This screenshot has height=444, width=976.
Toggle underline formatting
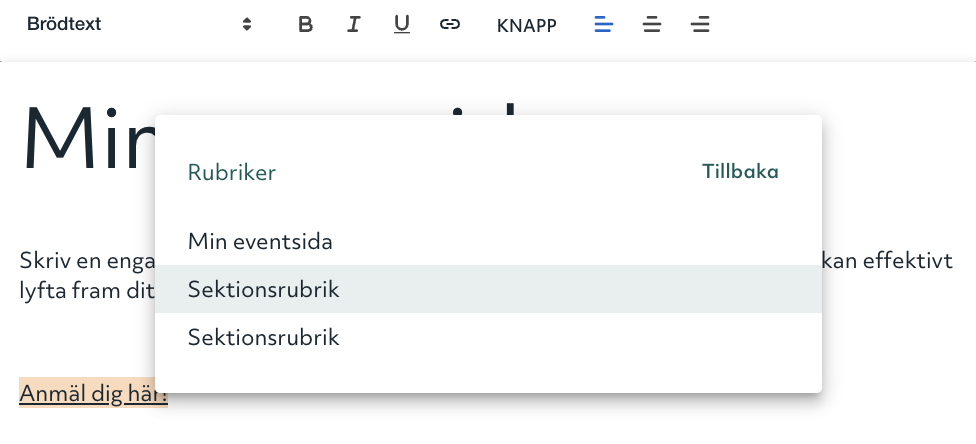(x=401, y=24)
